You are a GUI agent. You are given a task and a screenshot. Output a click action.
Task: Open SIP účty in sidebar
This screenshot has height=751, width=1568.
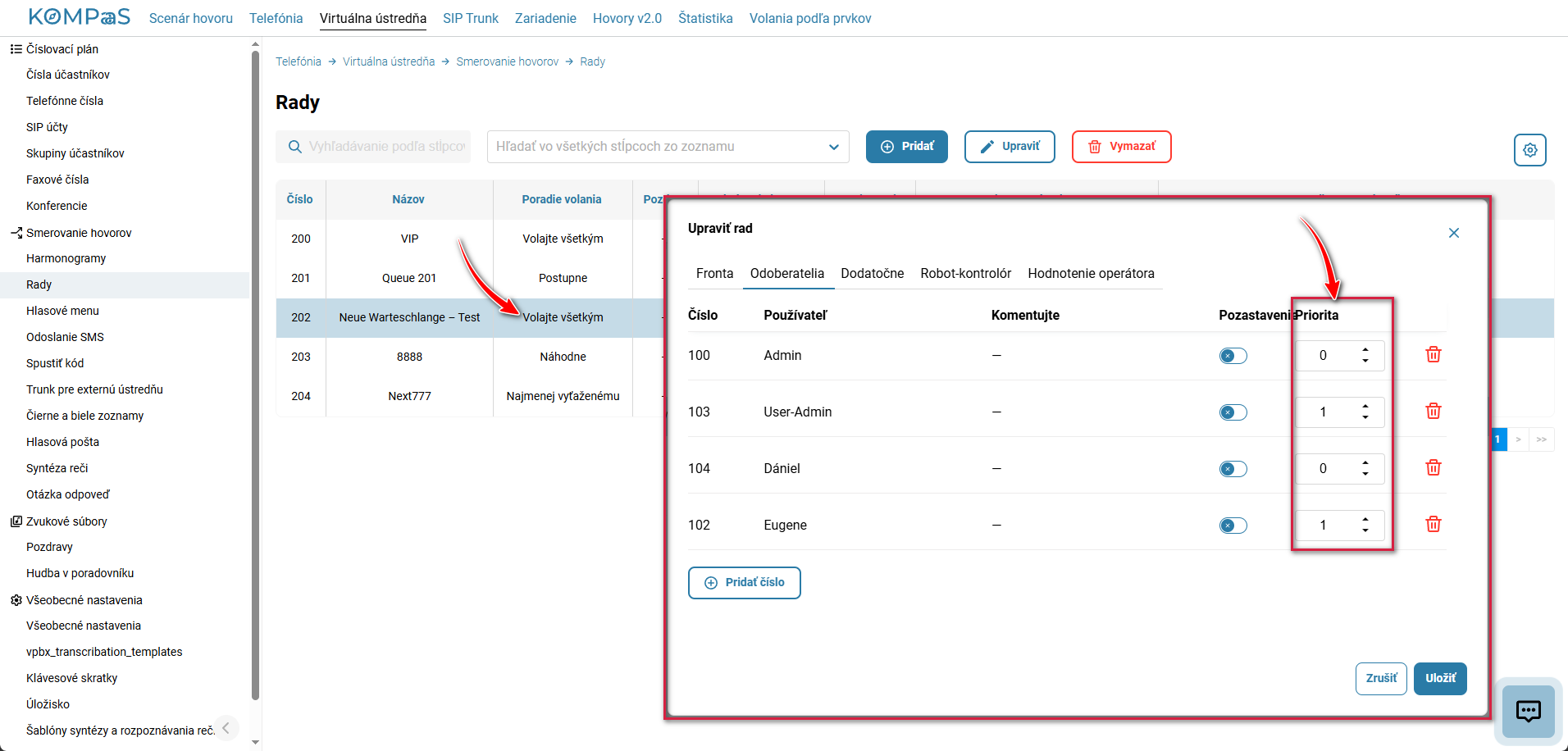click(47, 127)
